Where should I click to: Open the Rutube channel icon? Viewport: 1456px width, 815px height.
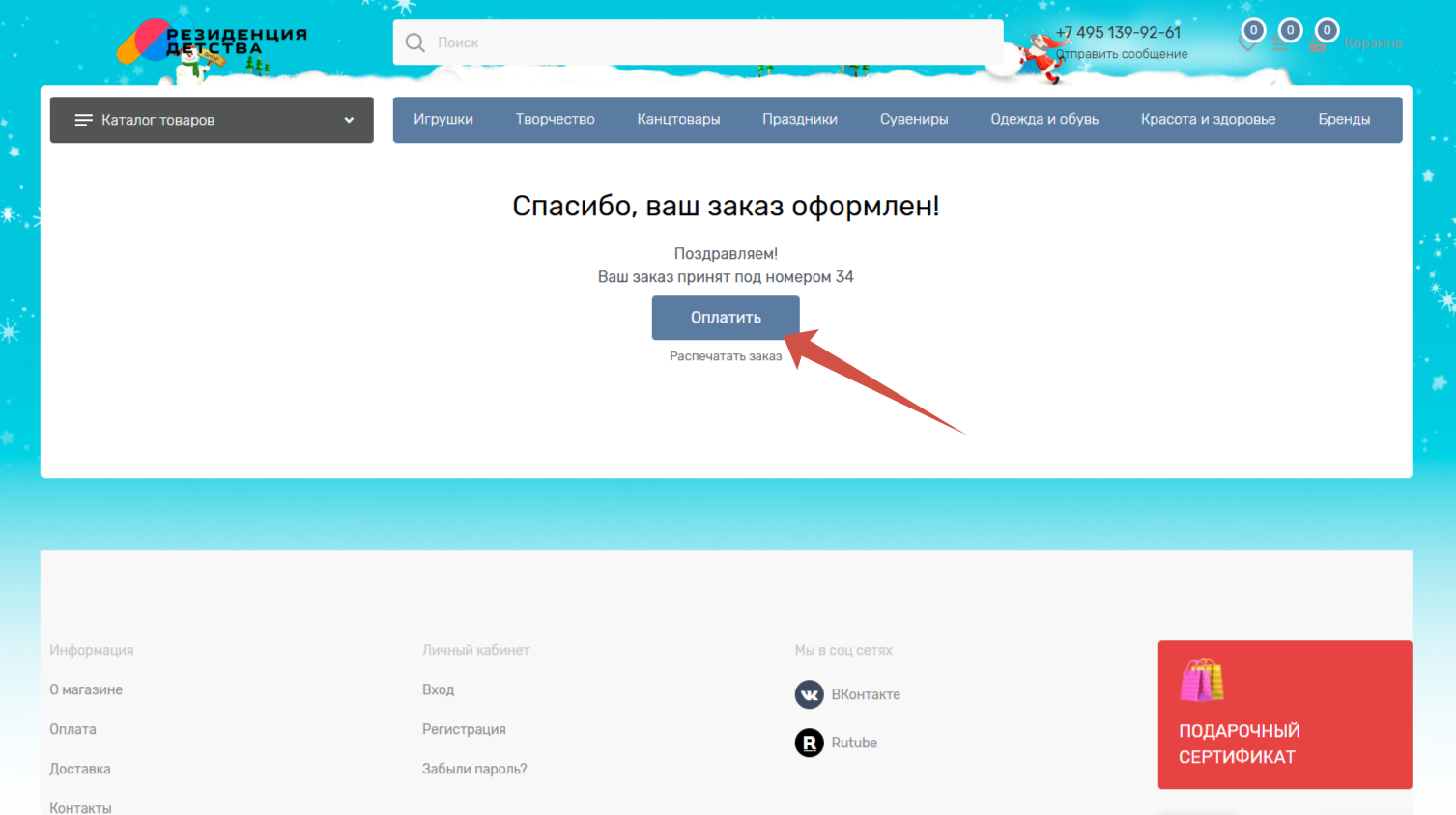(x=809, y=743)
